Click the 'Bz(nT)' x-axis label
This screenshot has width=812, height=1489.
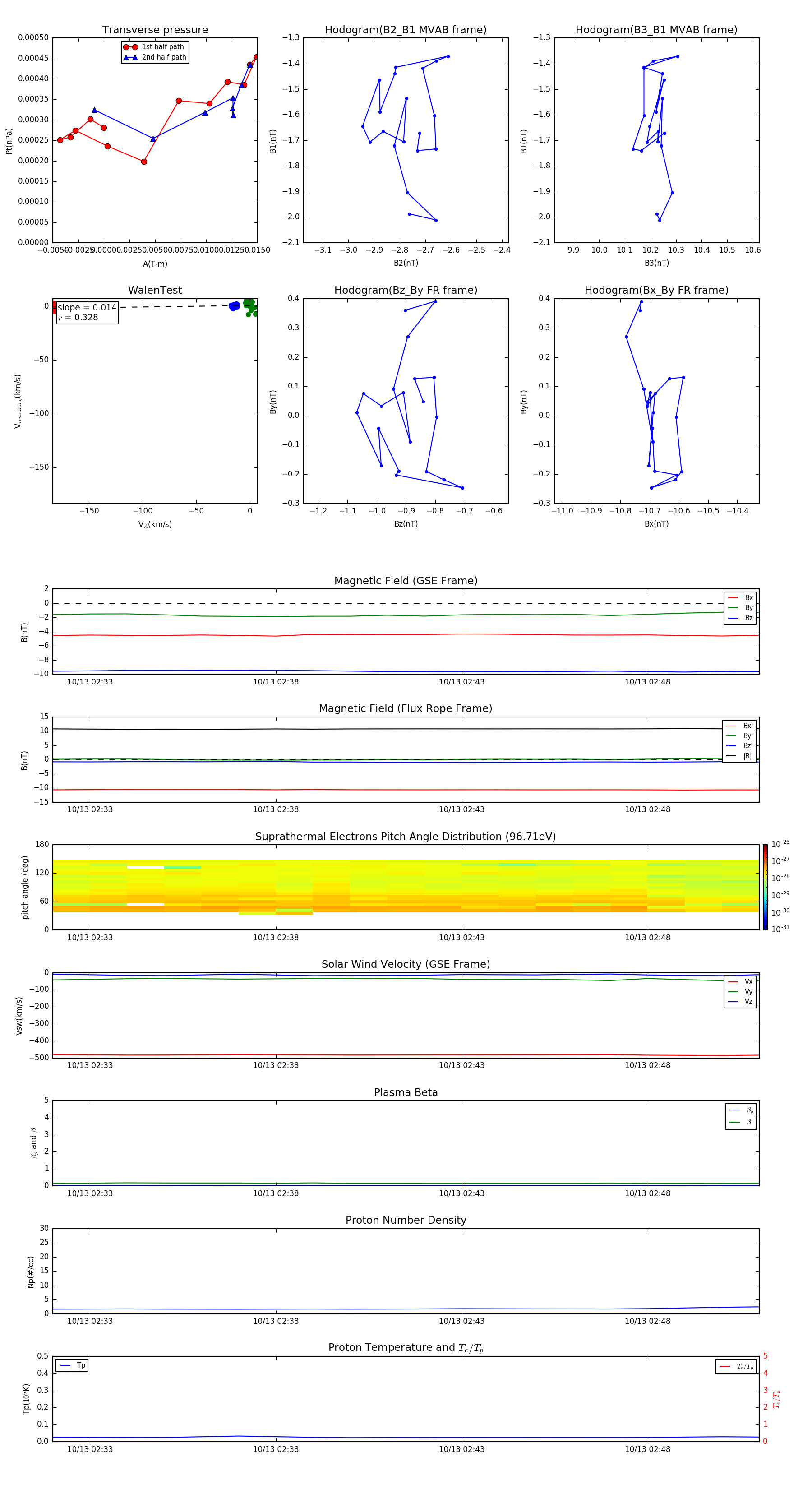406,524
